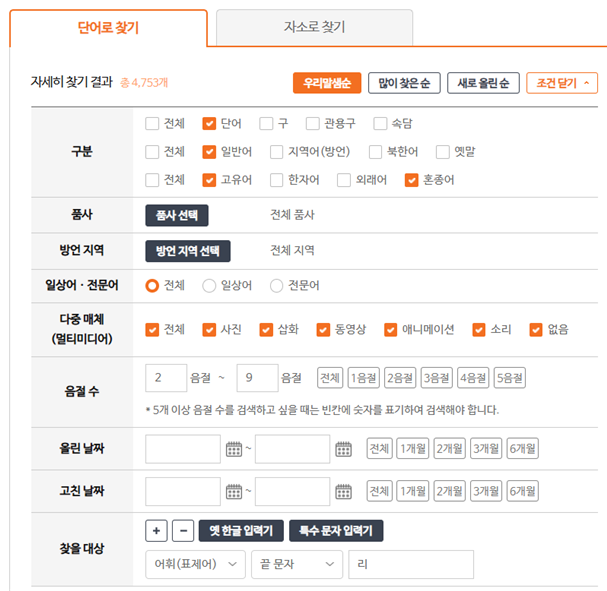Uncheck the 일반어 checkbox
The width and height of the screenshot is (607, 591).
(x=209, y=152)
